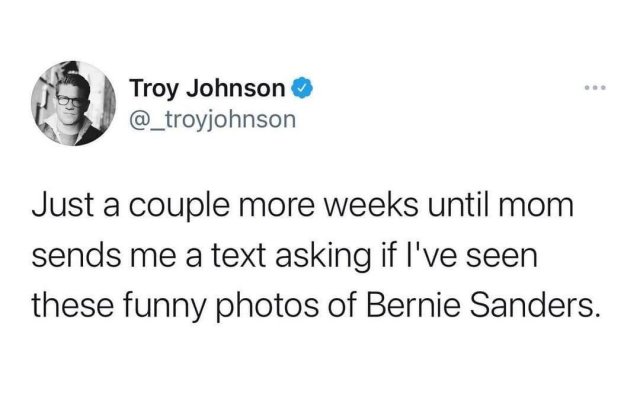The image size is (640, 393).
Task: Click the word 'asking' in the tweet
Action: 322,258
